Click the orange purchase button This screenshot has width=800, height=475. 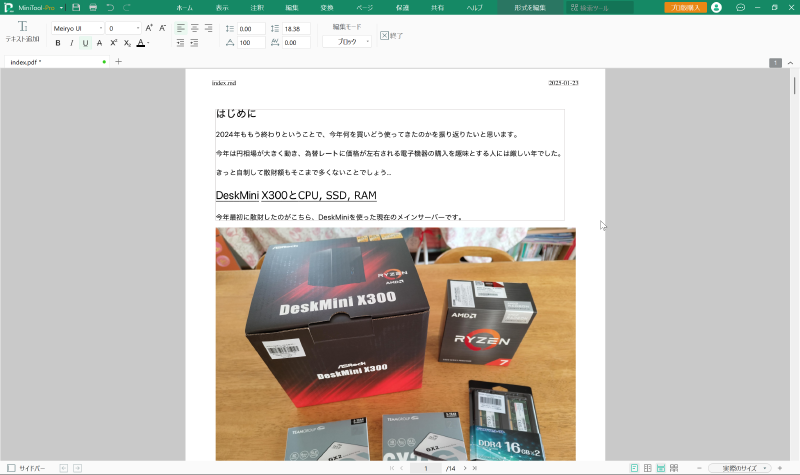(x=685, y=7)
